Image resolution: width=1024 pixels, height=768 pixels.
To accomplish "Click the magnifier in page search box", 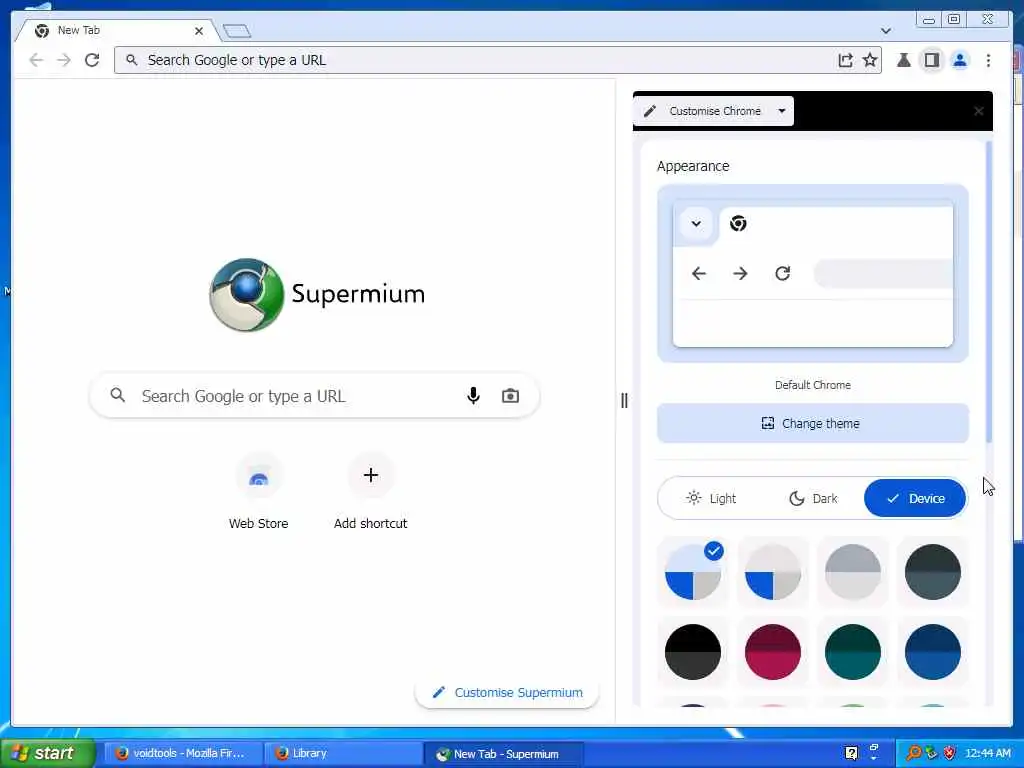I will click(x=118, y=395).
